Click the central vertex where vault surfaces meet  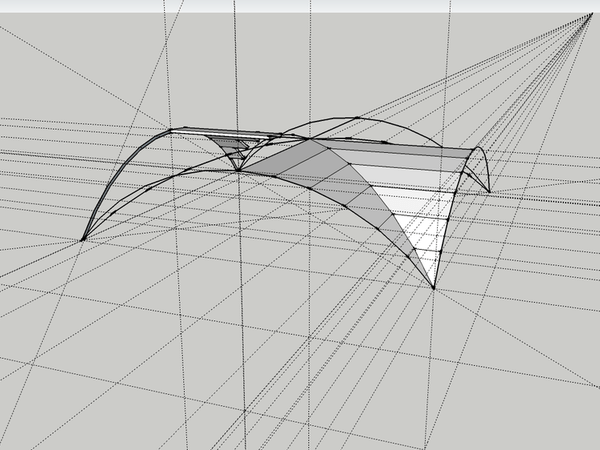pyautogui.click(x=238, y=171)
